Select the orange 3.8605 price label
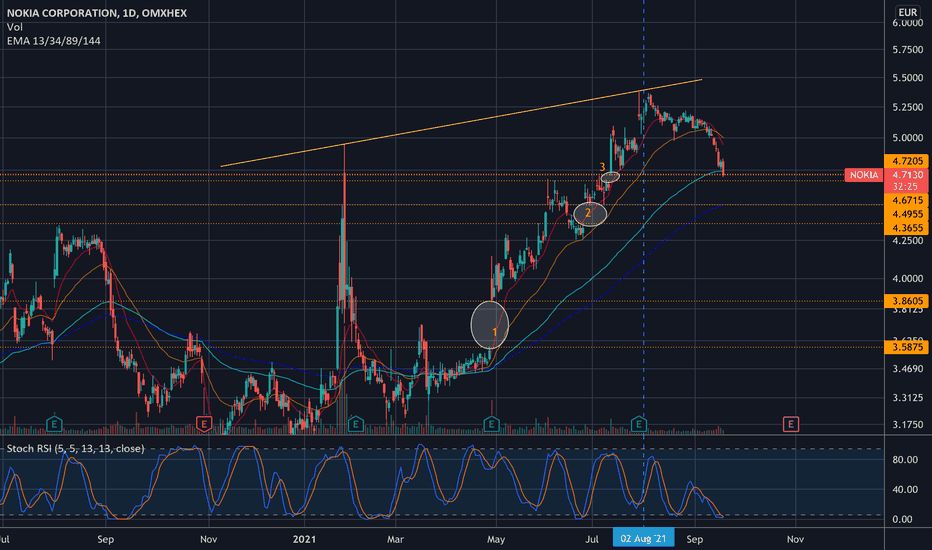The width and height of the screenshot is (932, 550). 907,301
